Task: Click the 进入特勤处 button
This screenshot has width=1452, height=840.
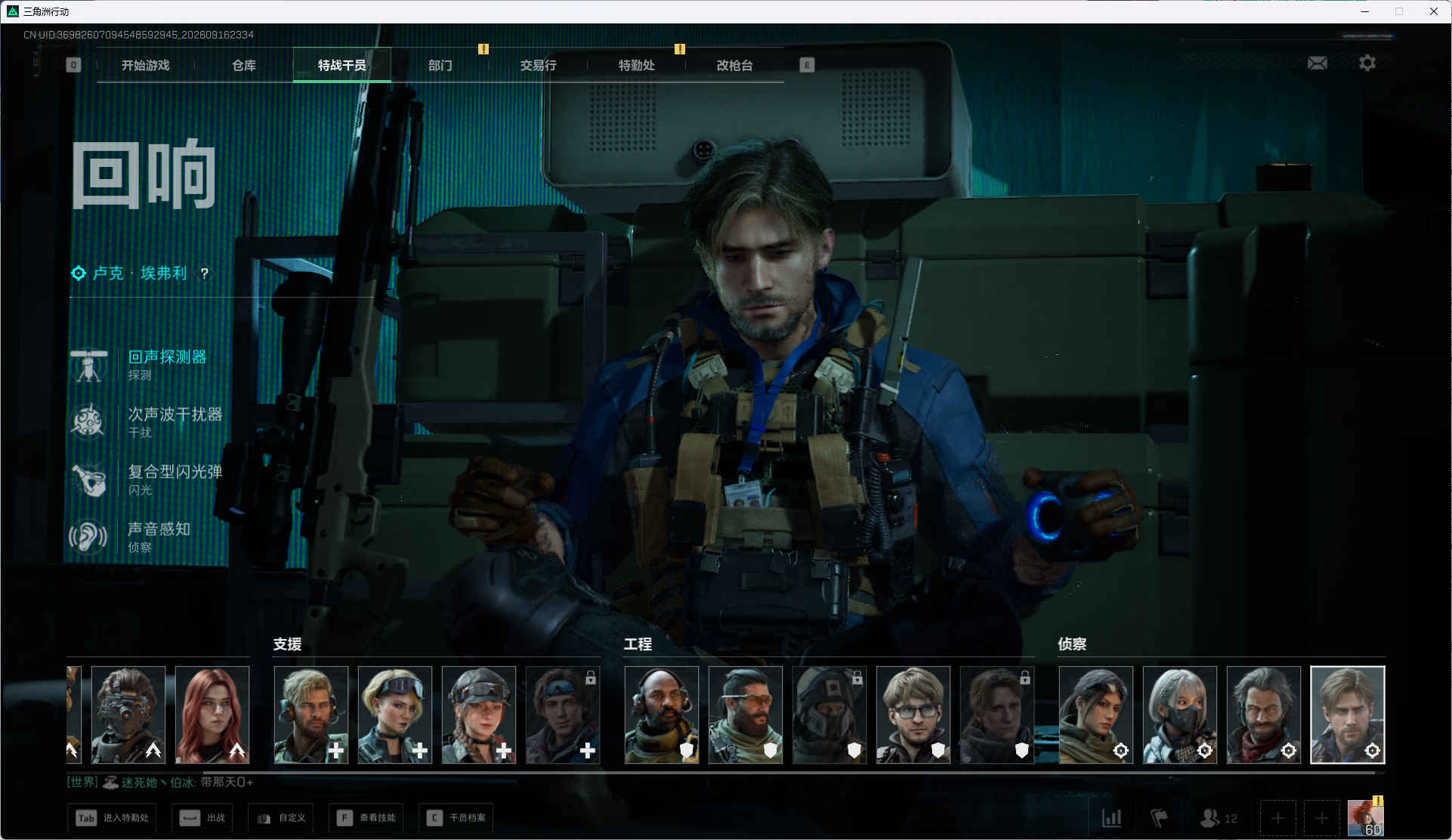Action: click(112, 818)
